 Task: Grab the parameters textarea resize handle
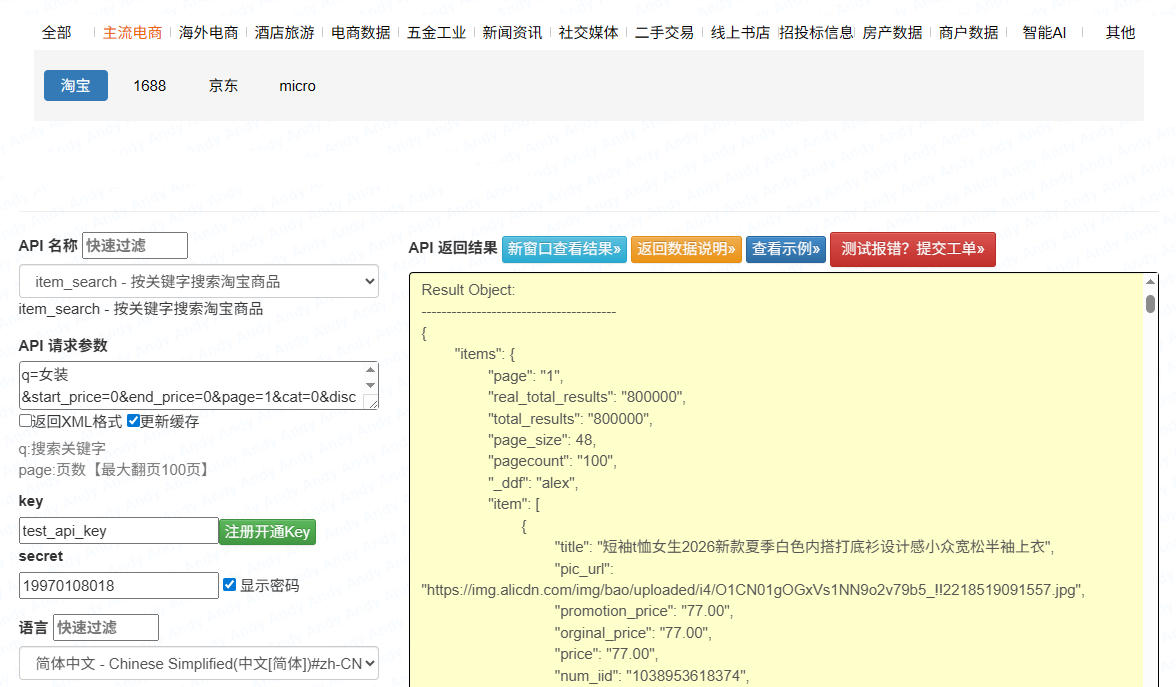click(370, 402)
